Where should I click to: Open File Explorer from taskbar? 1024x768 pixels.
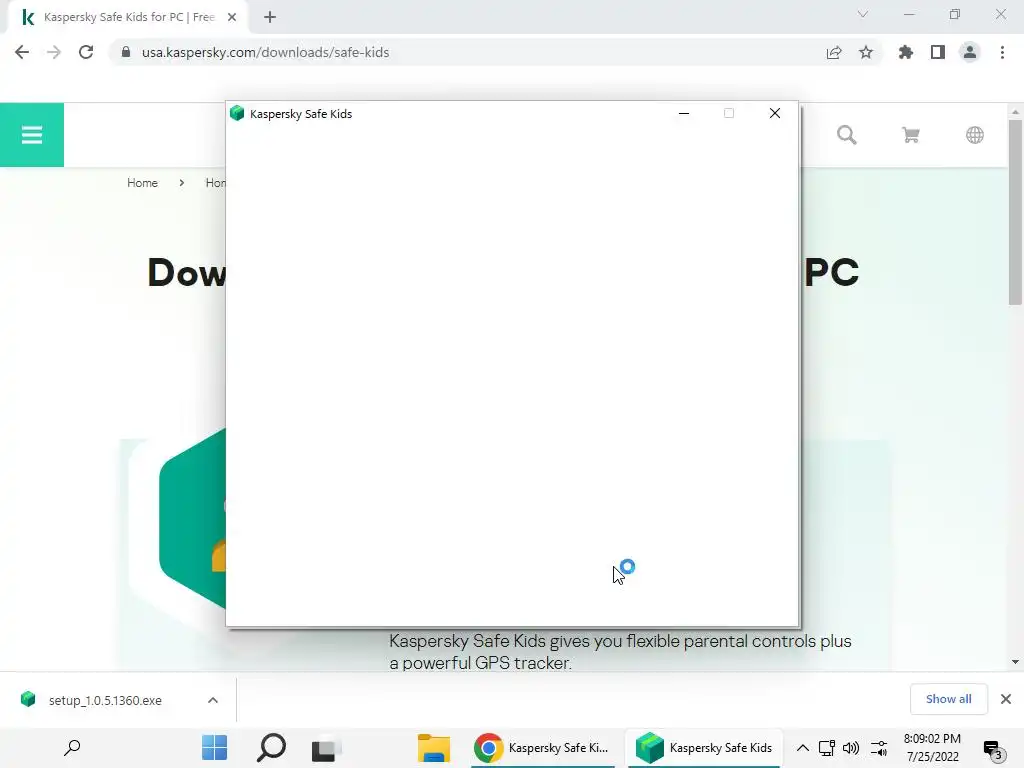(x=434, y=748)
